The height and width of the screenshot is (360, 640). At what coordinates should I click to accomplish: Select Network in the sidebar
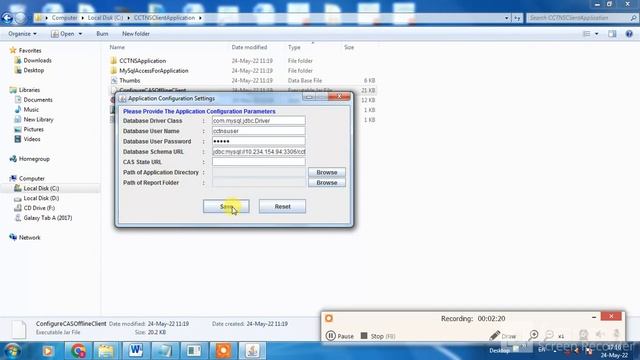click(29, 238)
